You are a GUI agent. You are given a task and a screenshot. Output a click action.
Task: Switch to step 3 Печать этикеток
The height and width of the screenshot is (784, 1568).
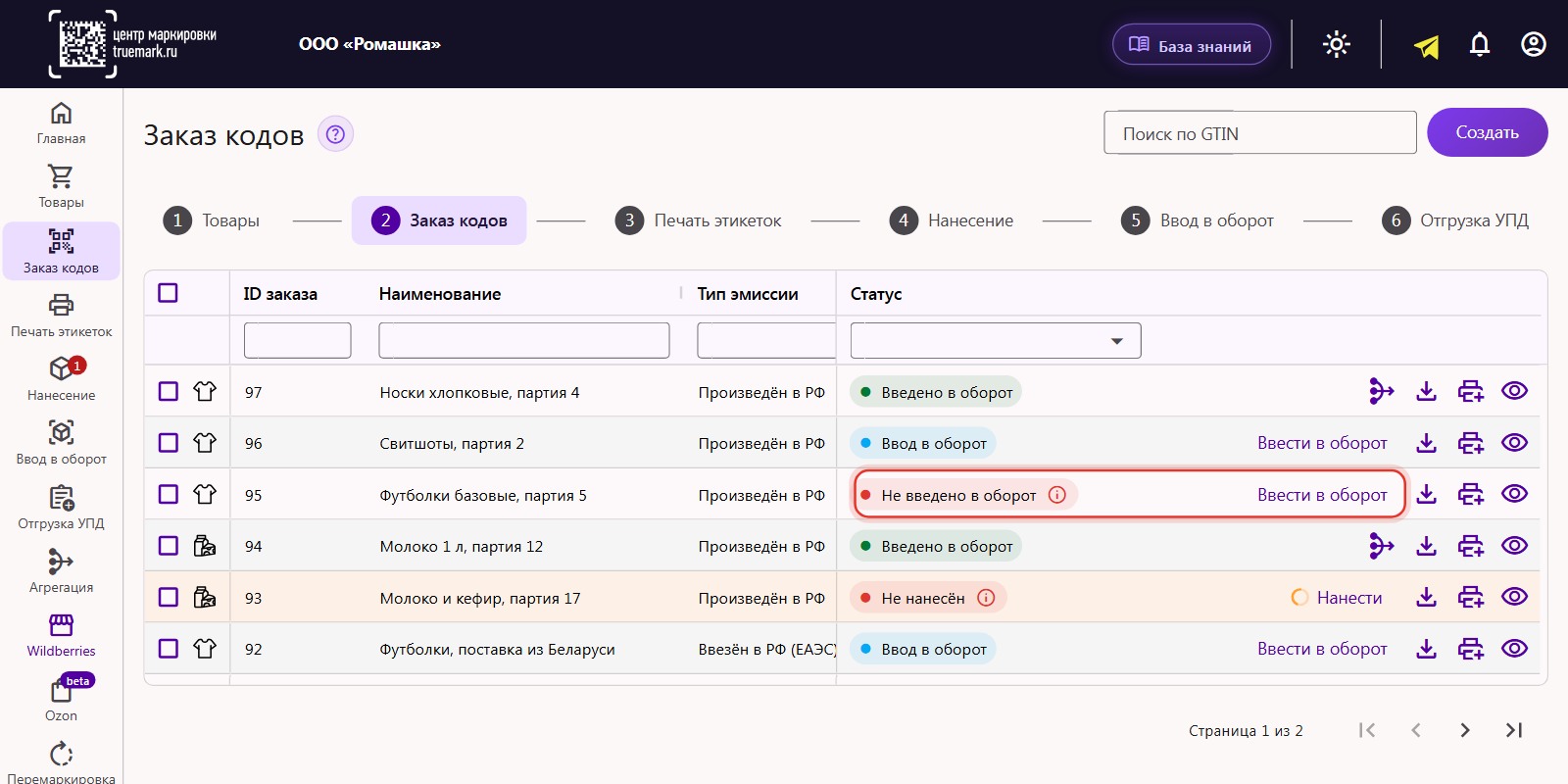[x=699, y=220]
